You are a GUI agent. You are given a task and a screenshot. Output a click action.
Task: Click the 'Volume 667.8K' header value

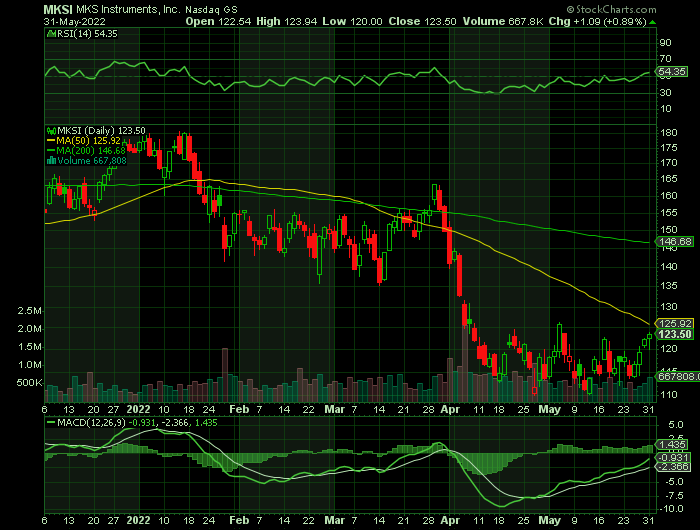tap(503, 21)
